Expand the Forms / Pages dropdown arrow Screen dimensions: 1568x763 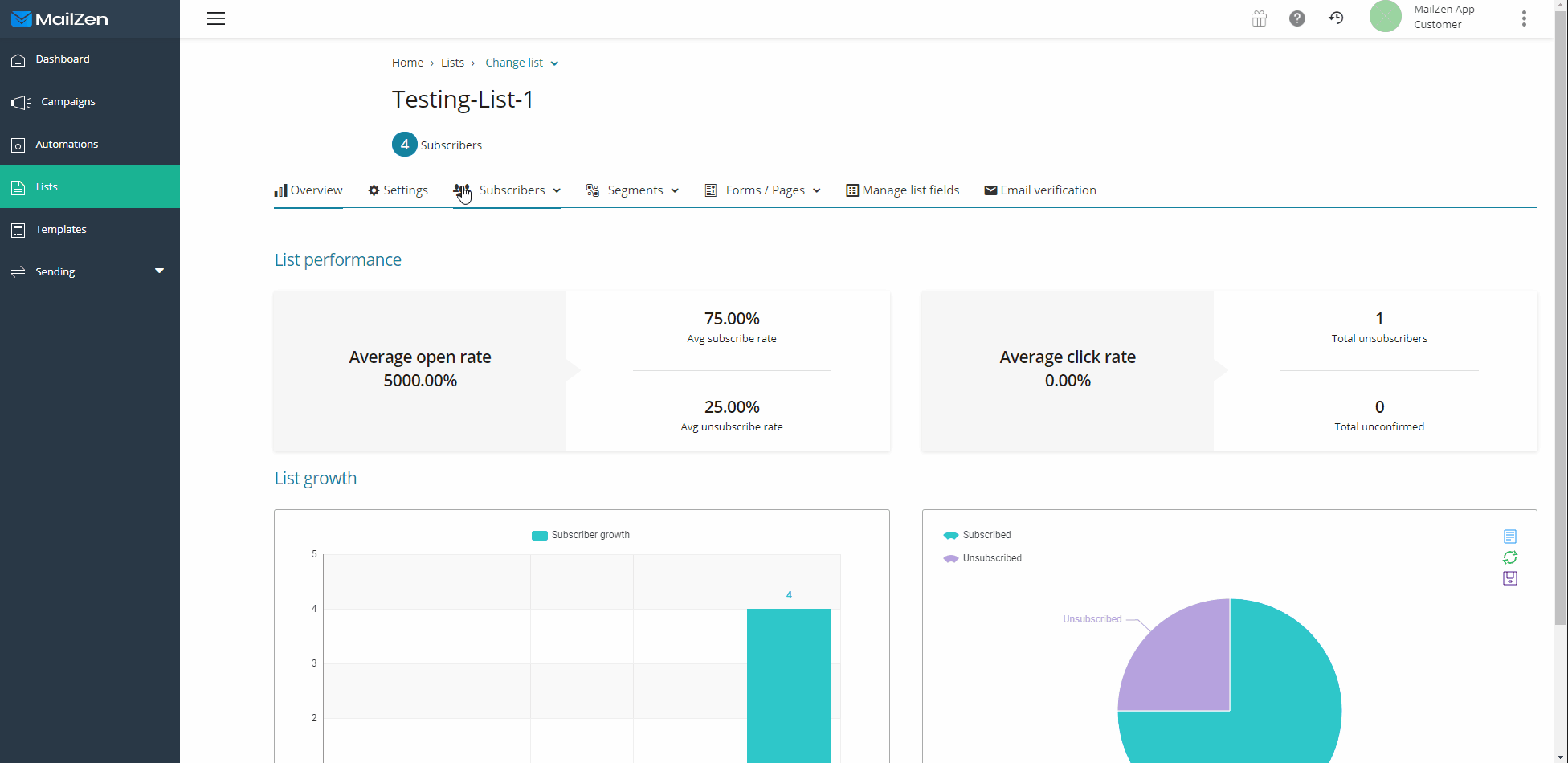(816, 191)
